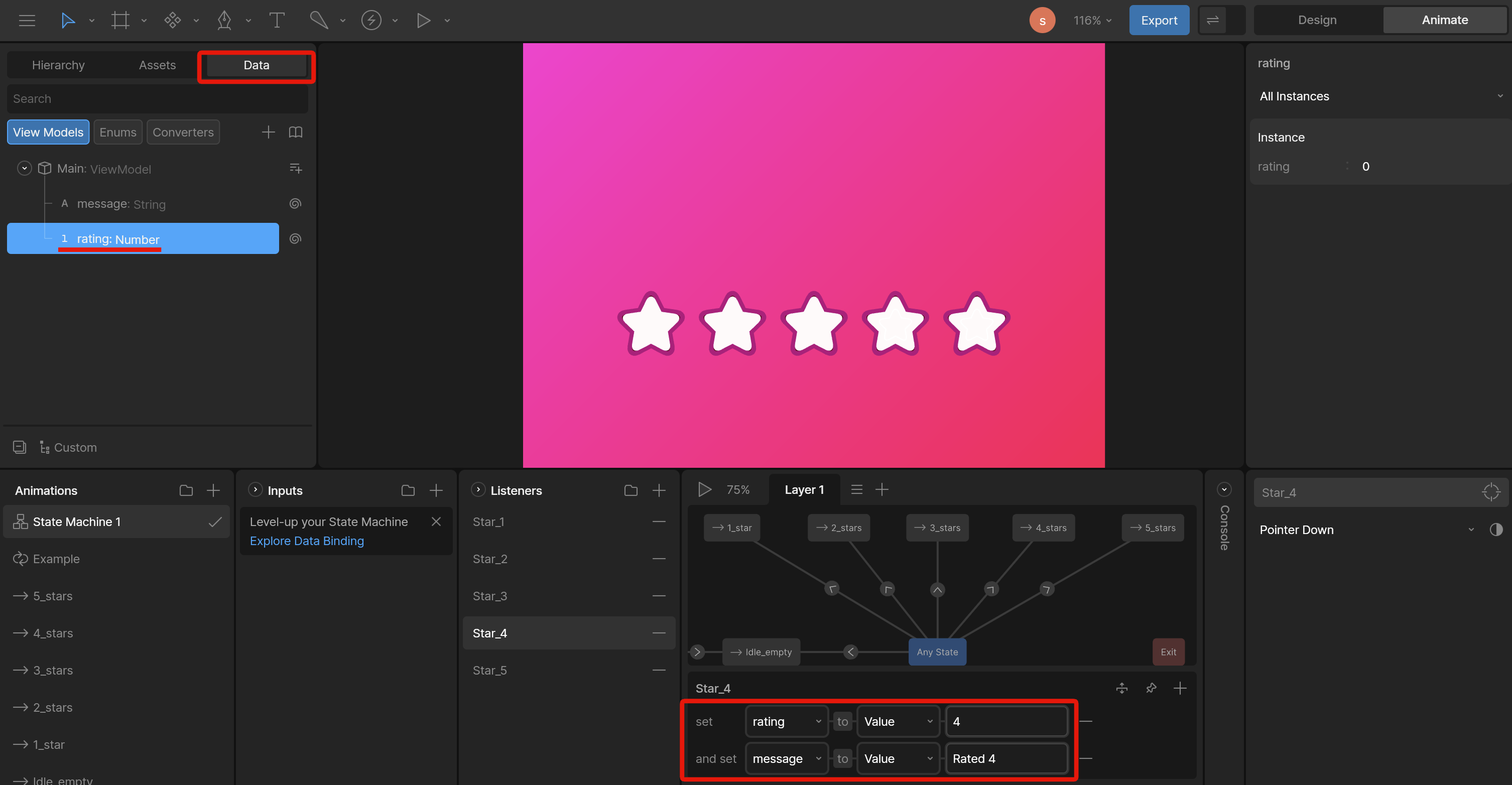Create a new Inputs folder

pos(408,490)
